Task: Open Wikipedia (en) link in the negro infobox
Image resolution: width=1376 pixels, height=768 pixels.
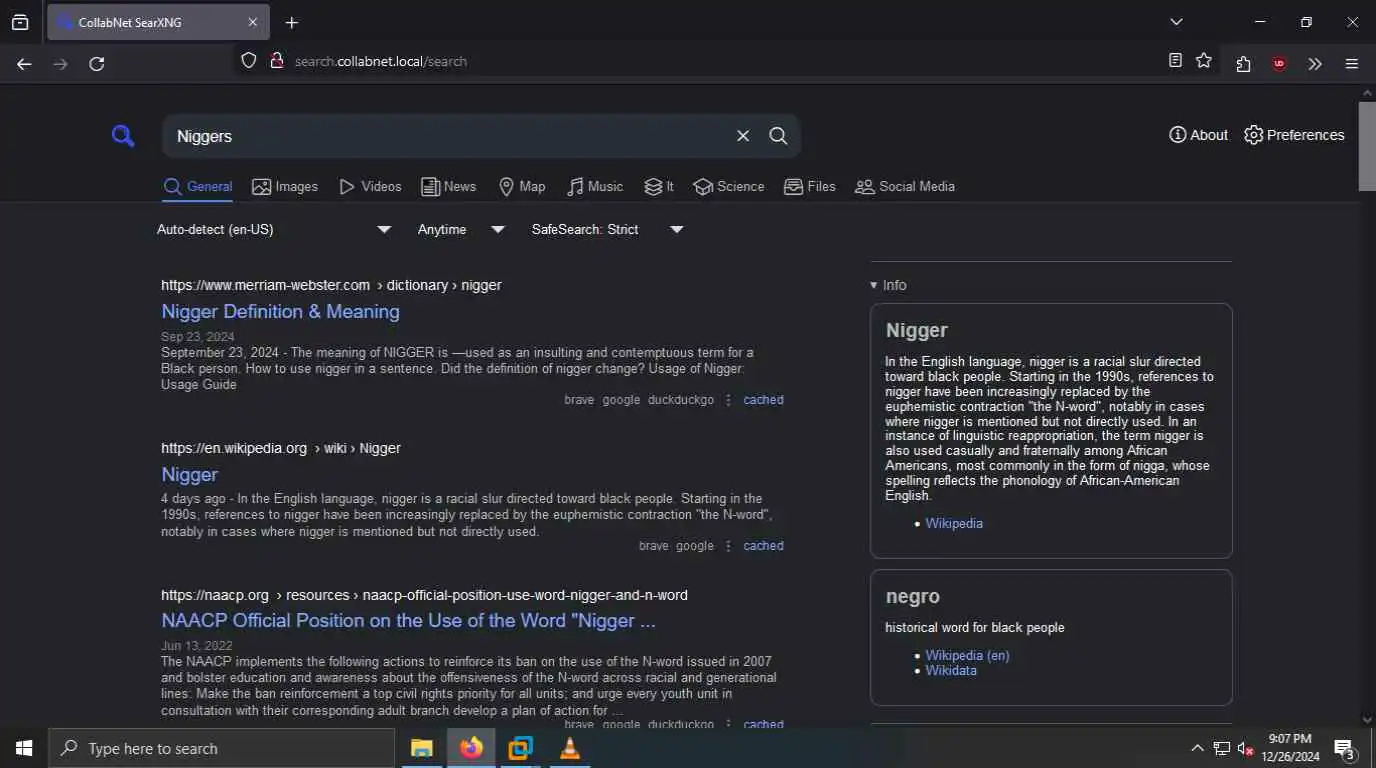Action: 967,656
